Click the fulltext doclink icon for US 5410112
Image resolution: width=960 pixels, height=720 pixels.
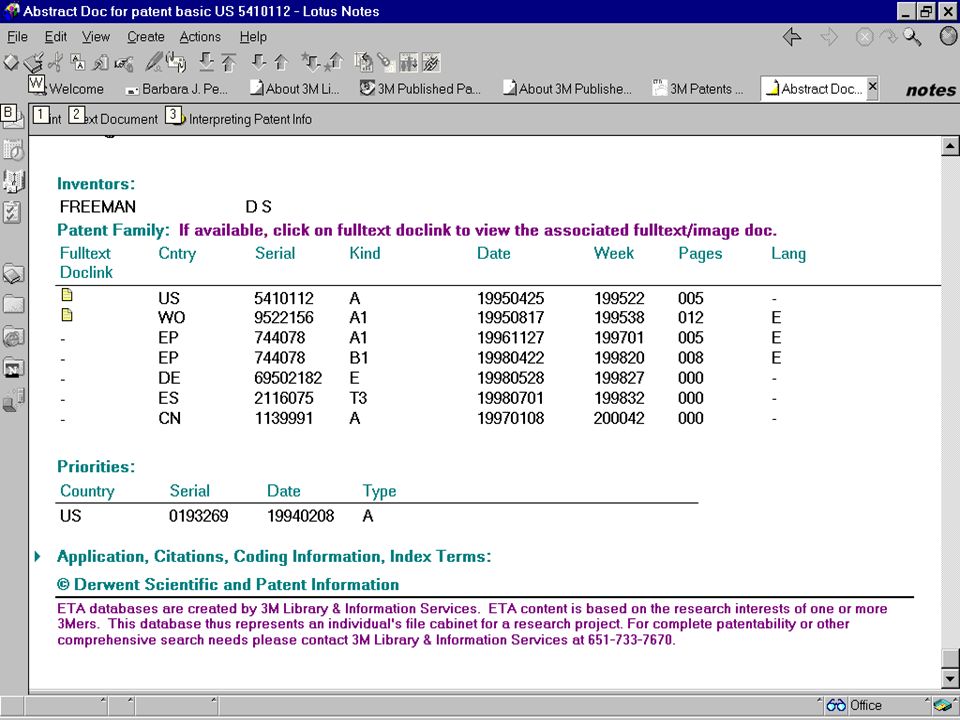(67, 295)
